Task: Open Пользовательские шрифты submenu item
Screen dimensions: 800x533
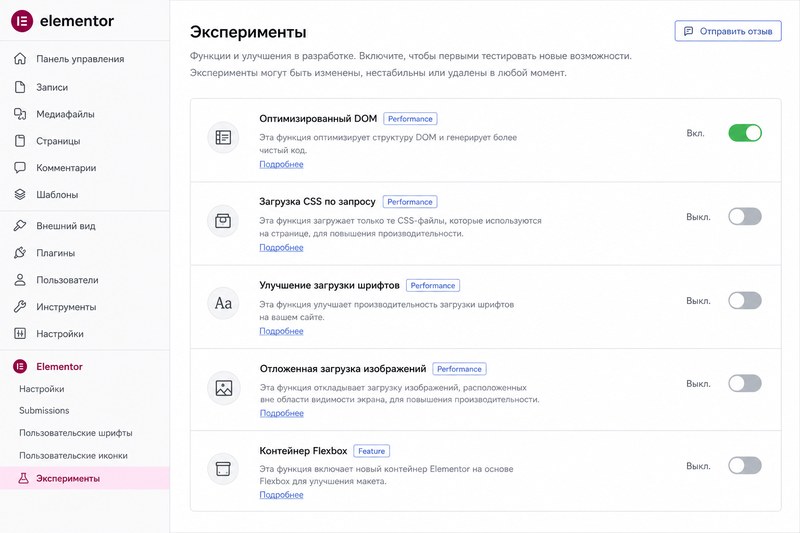Action: 76,433
